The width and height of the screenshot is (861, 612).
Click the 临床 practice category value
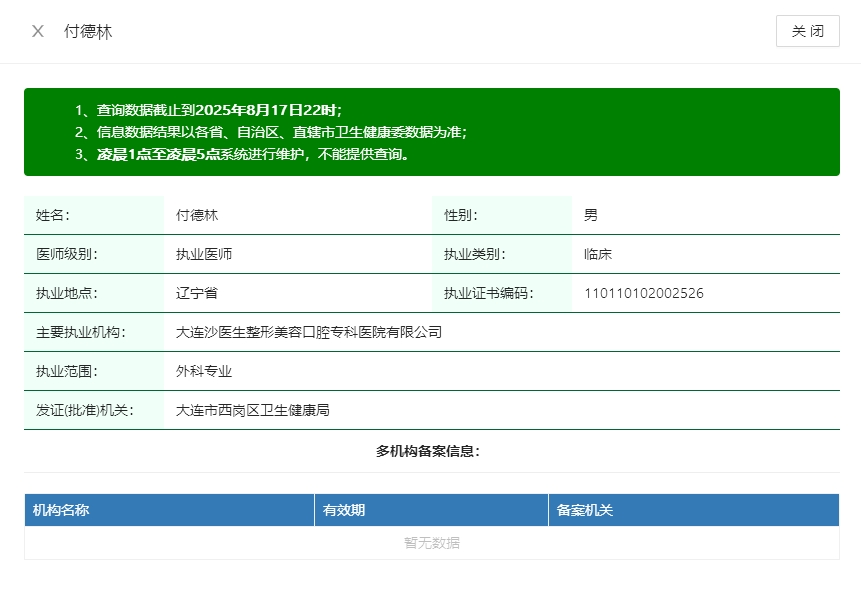(x=598, y=254)
